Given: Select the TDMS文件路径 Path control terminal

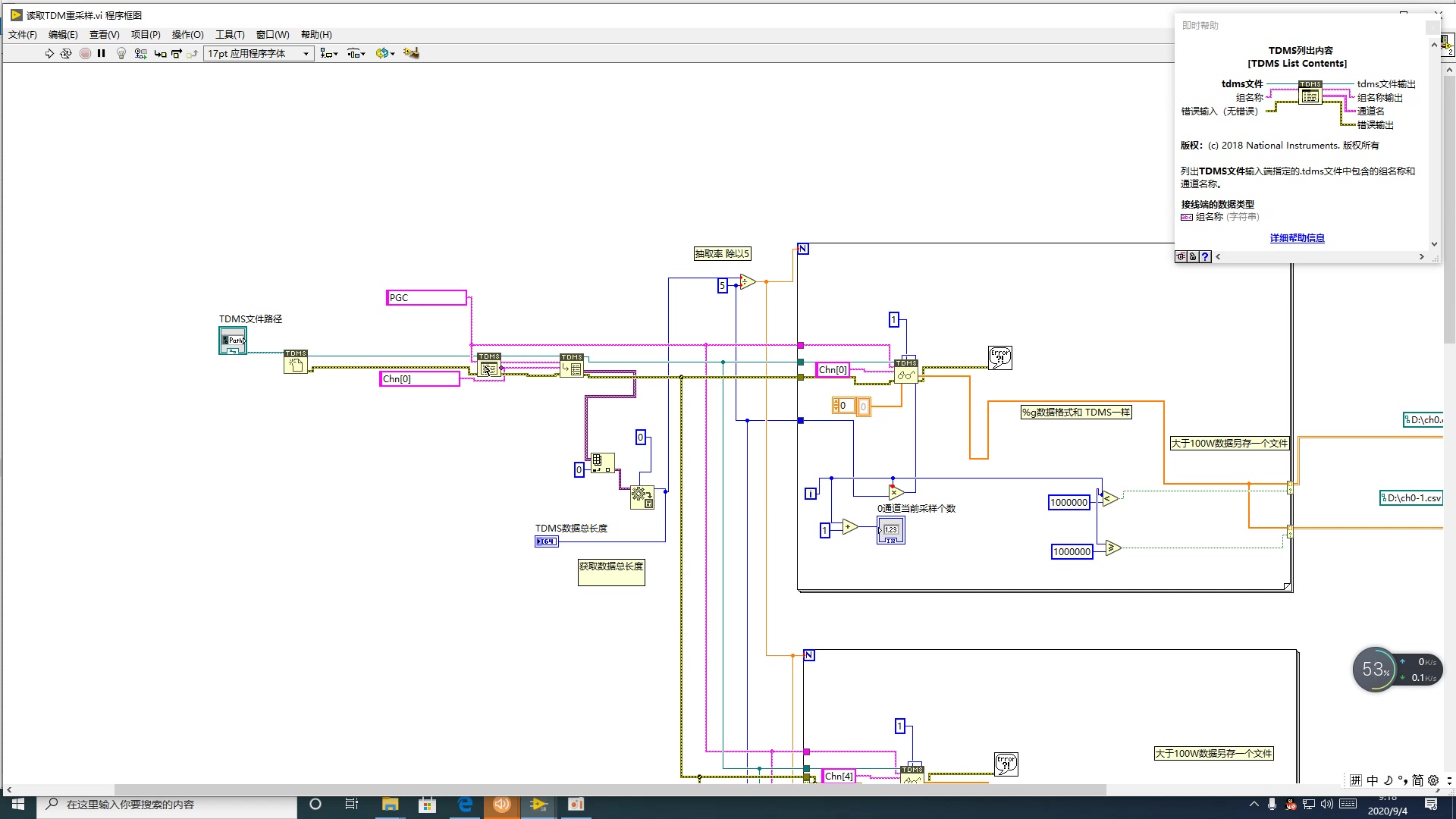Looking at the screenshot, I should [x=233, y=341].
